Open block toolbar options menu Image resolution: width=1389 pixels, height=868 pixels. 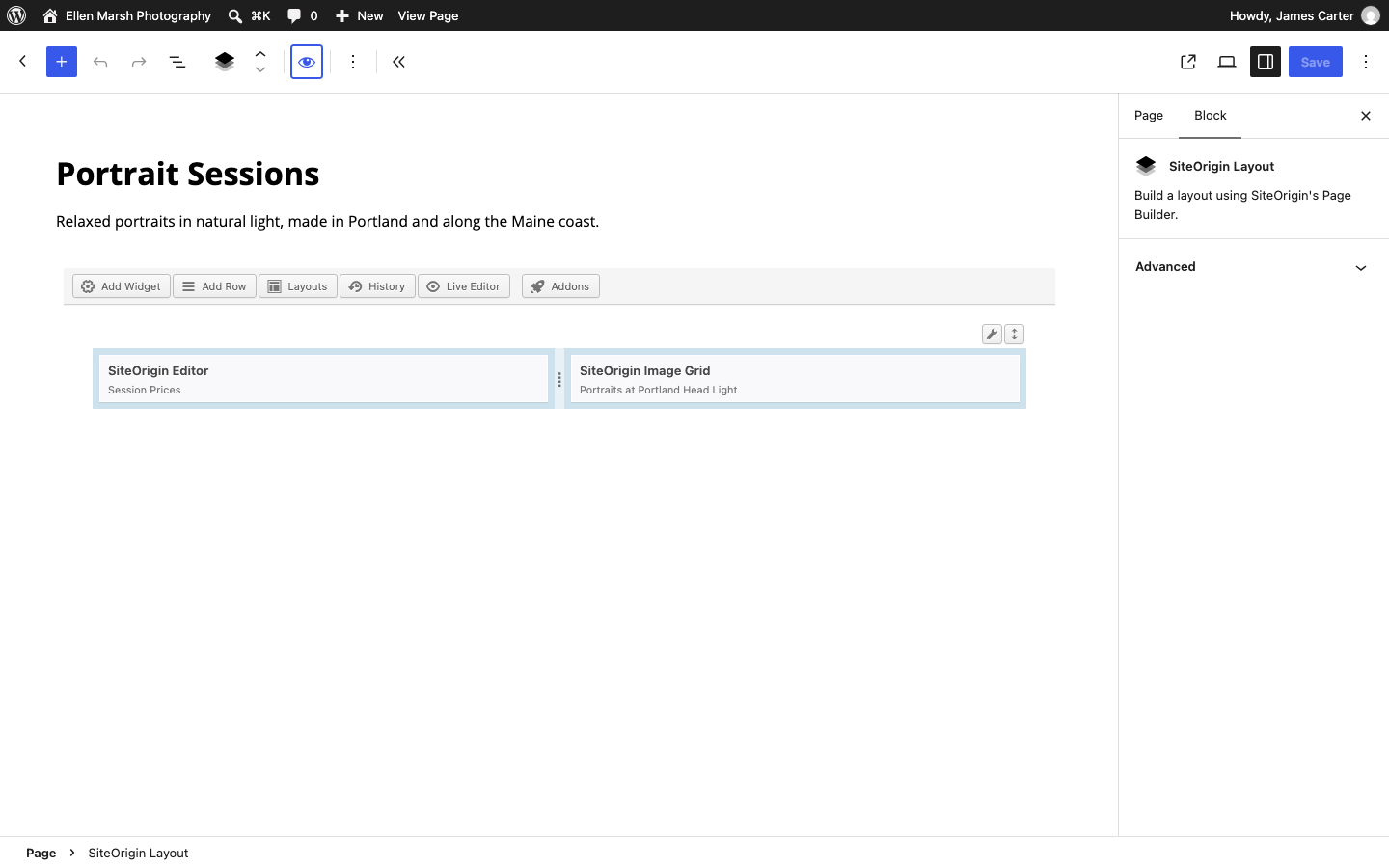[353, 62]
